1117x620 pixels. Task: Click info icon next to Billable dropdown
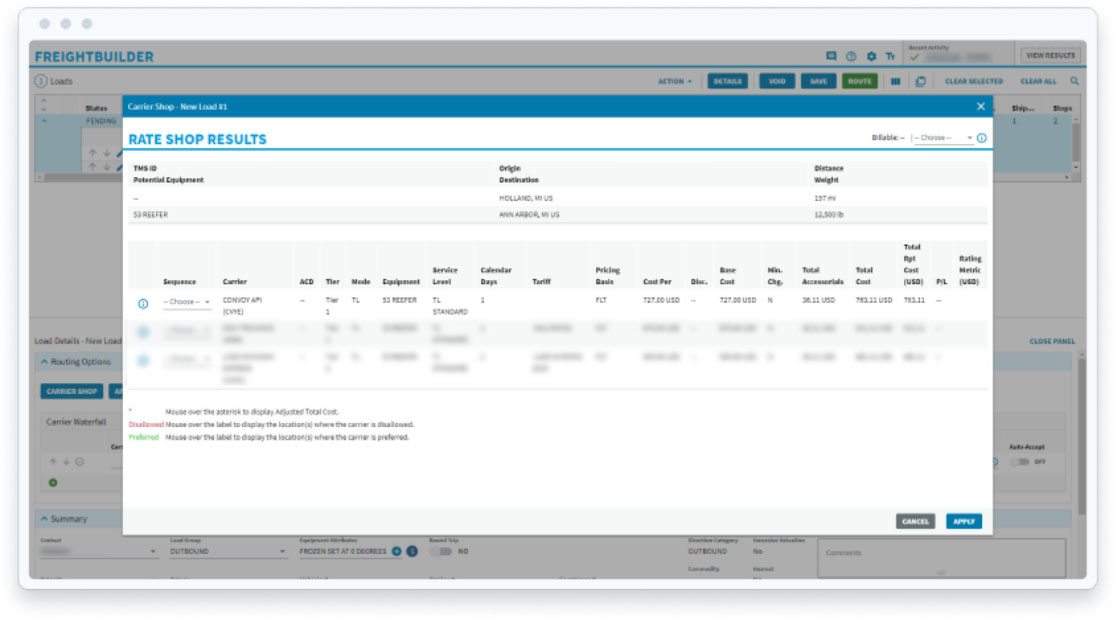982,138
